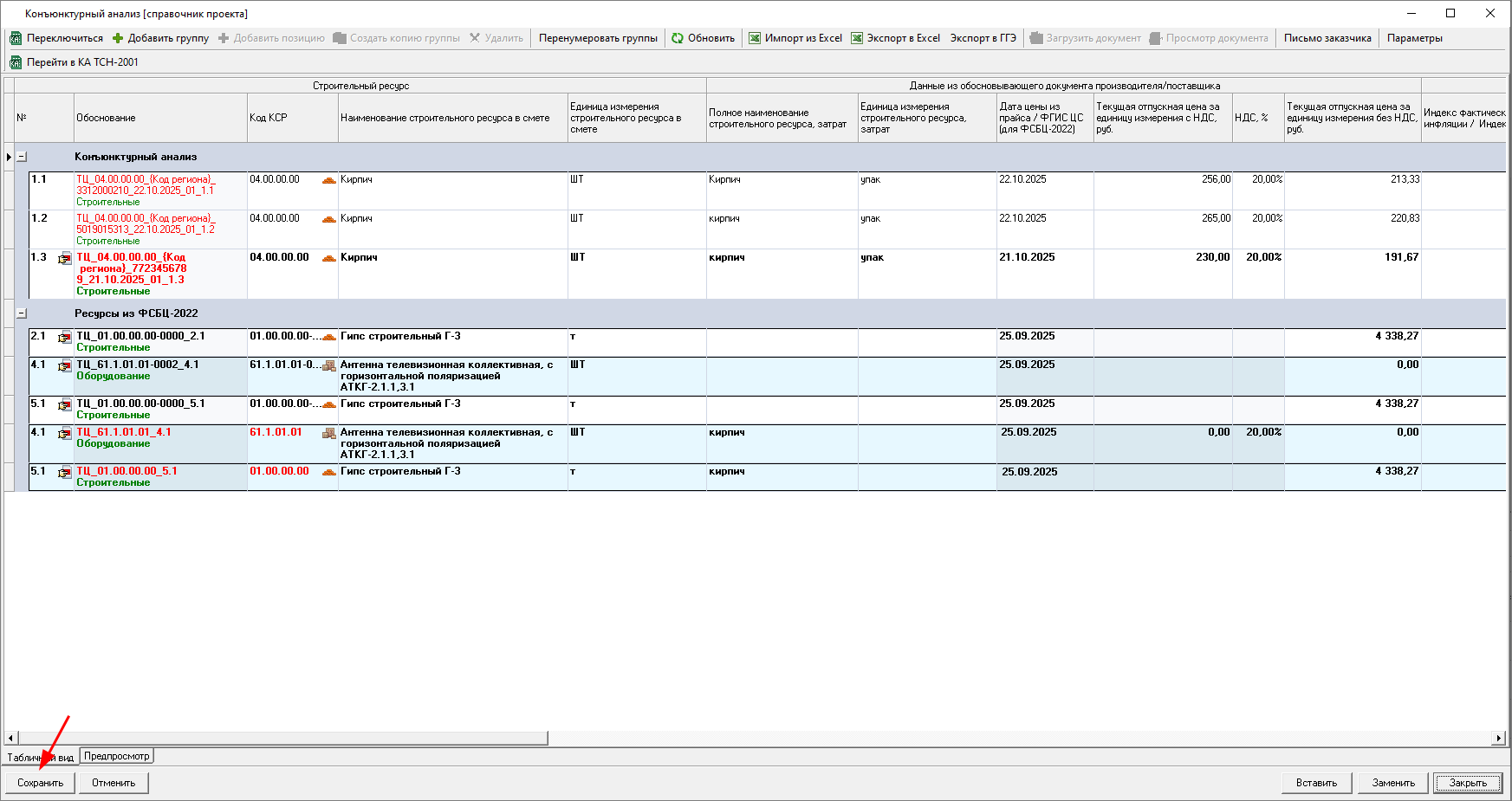Click Добавить группу plus icon

coord(118,38)
